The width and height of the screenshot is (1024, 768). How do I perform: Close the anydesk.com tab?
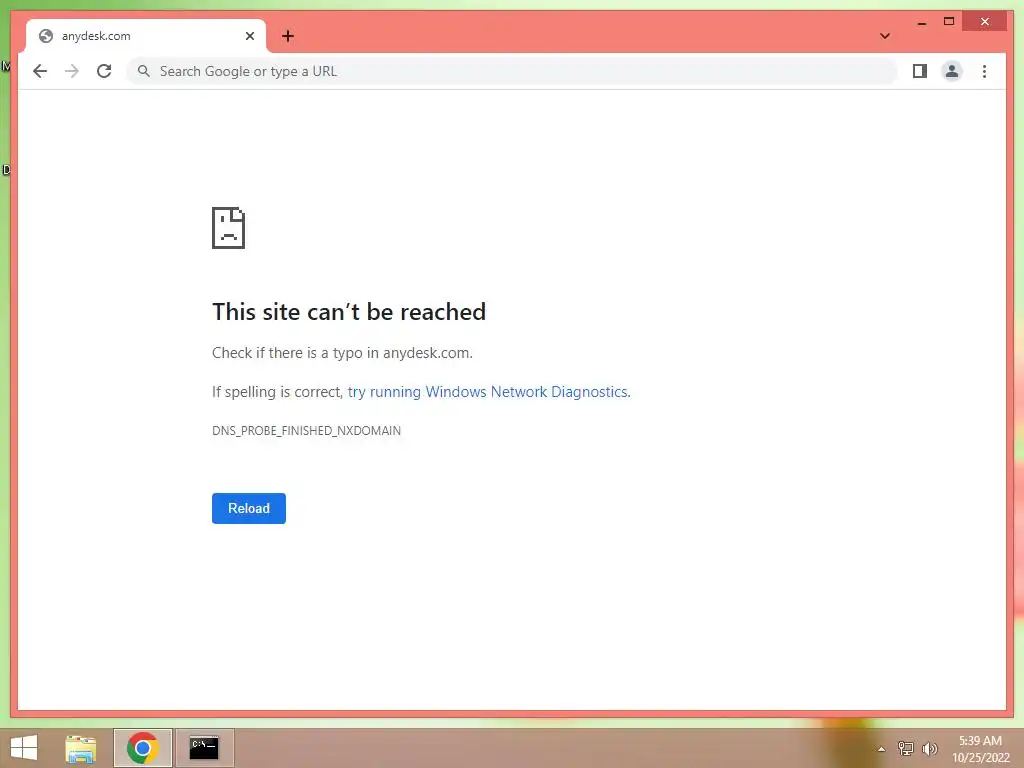(x=249, y=36)
